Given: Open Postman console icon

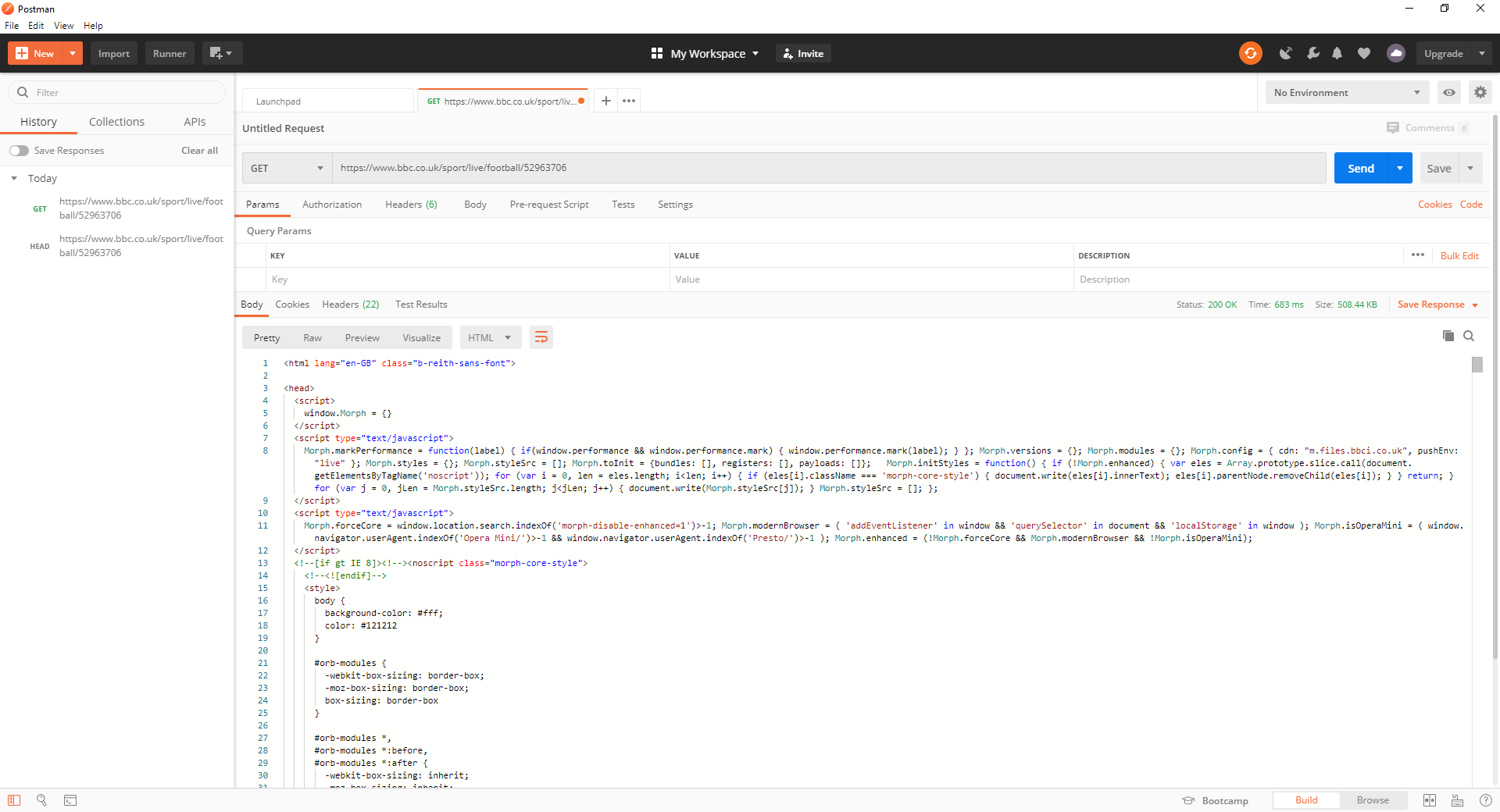Looking at the screenshot, I should click(70, 800).
